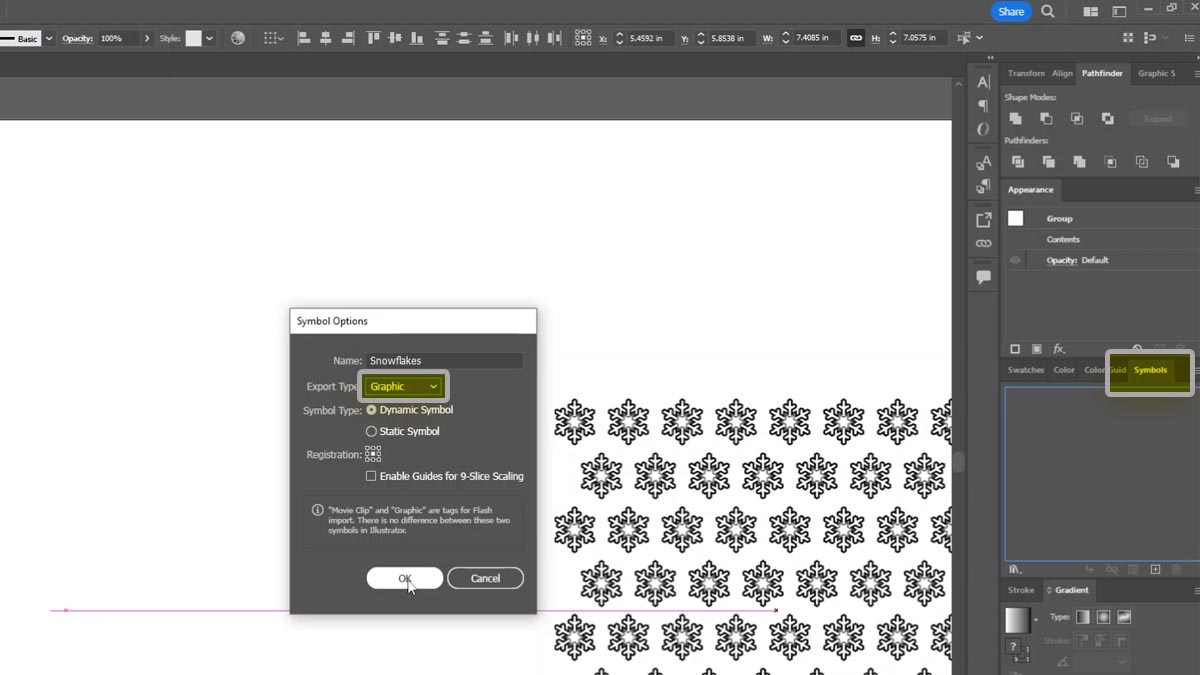
Task: Click the Snowflakes name input field
Action: click(x=443, y=360)
